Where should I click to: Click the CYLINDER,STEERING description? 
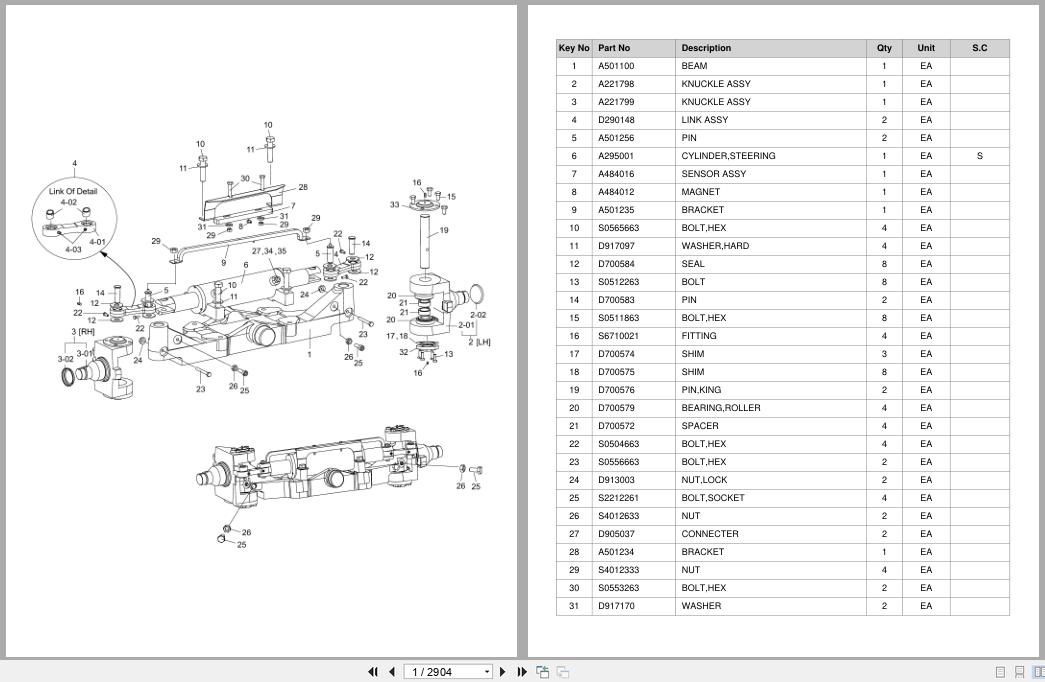click(728, 156)
